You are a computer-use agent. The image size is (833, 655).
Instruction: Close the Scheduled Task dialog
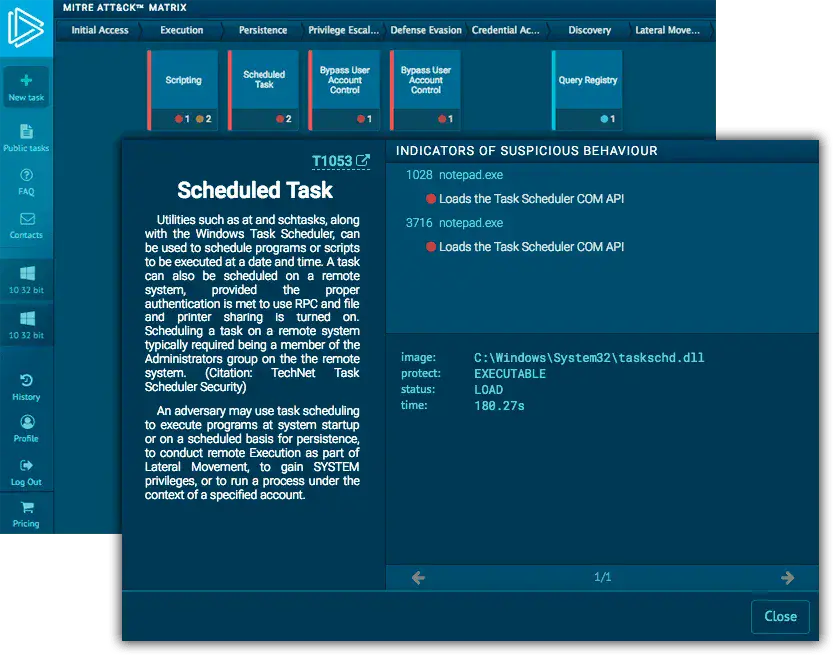[780, 616]
